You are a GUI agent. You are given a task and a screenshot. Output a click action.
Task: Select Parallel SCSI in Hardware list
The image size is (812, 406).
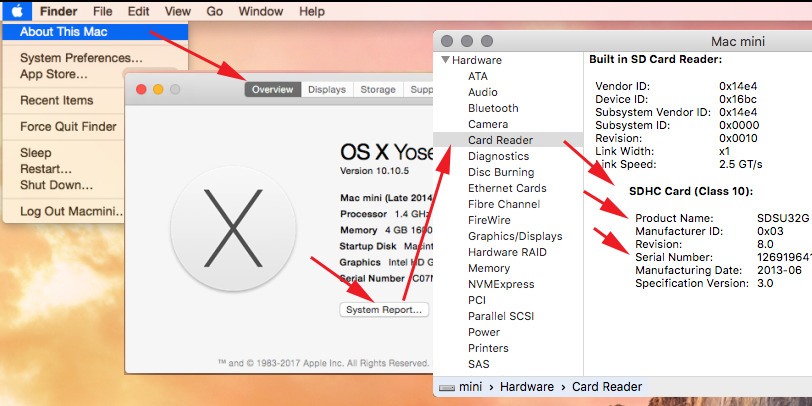501,317
